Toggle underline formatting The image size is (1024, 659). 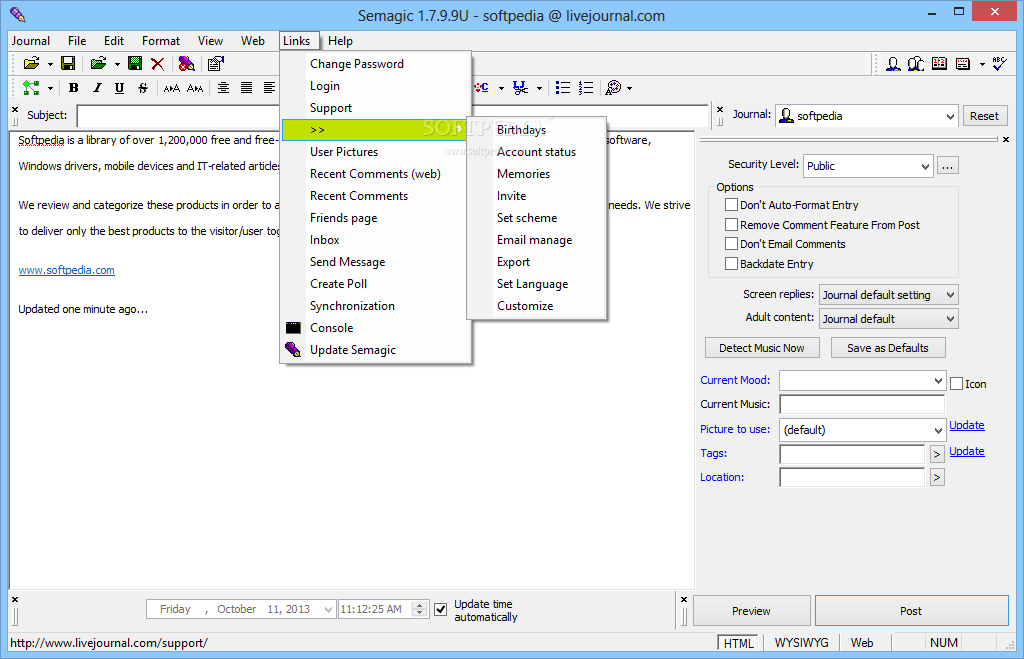(119, 88)
